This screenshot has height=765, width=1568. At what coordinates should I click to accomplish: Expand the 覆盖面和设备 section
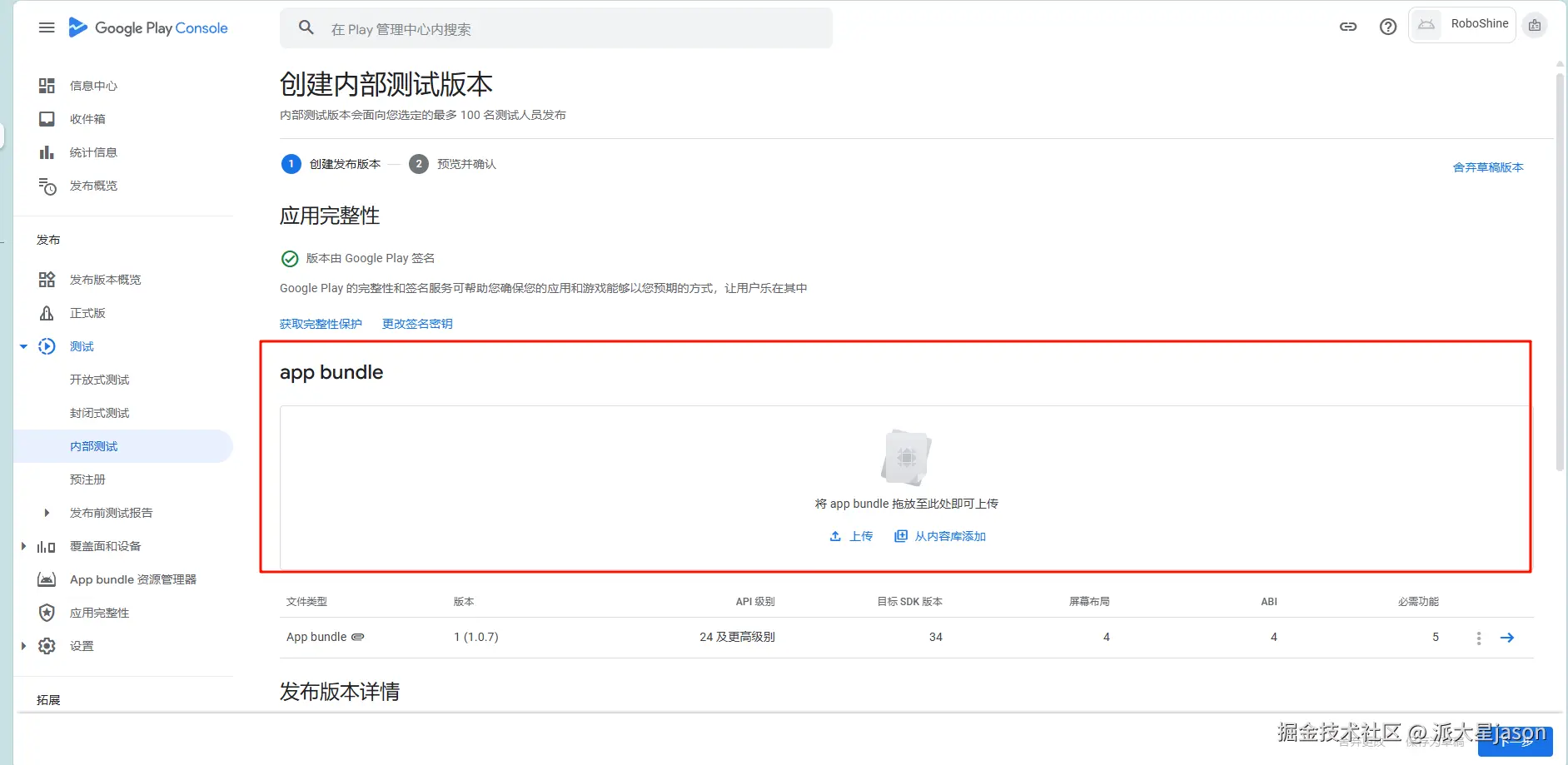23,546
